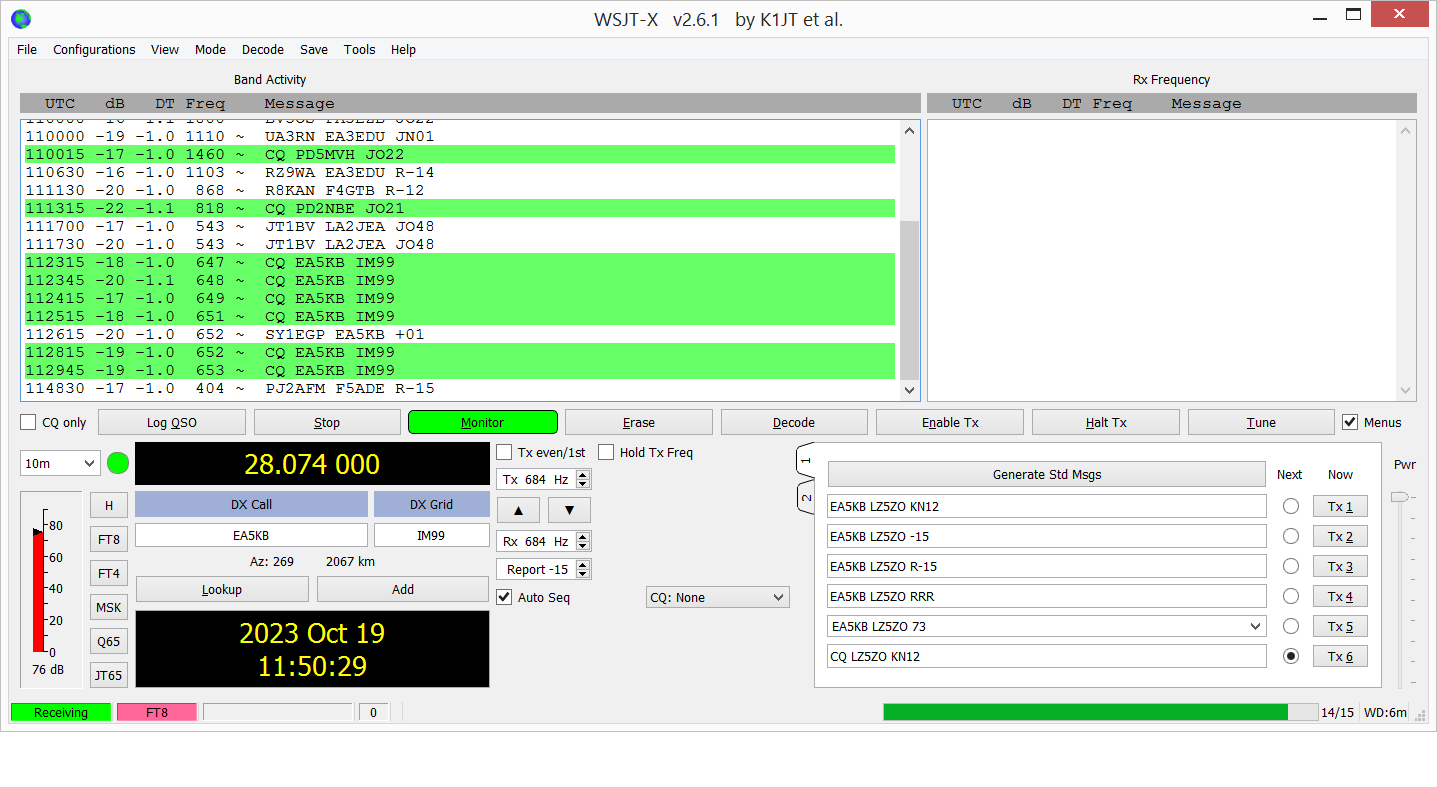Click the Erase button
Screen dimensions: 1437x787
[639, 423]
